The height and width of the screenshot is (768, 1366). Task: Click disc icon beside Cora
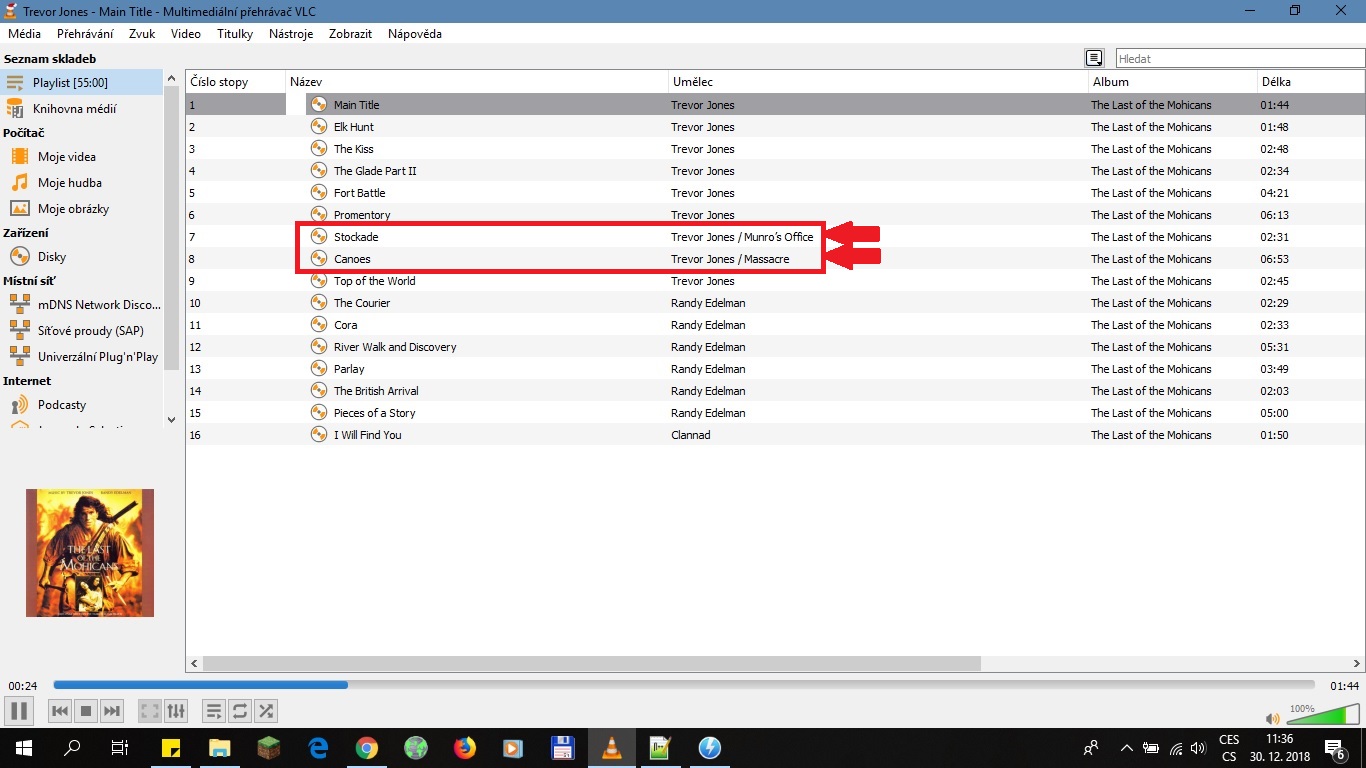(319, 325)
